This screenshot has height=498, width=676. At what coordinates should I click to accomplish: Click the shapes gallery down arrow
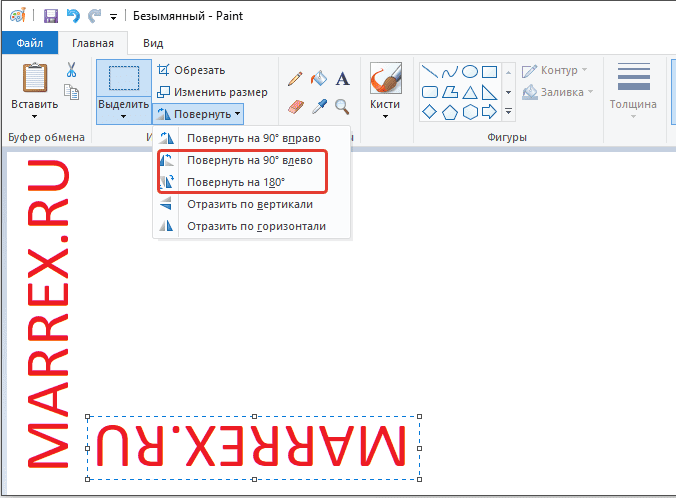508,92
